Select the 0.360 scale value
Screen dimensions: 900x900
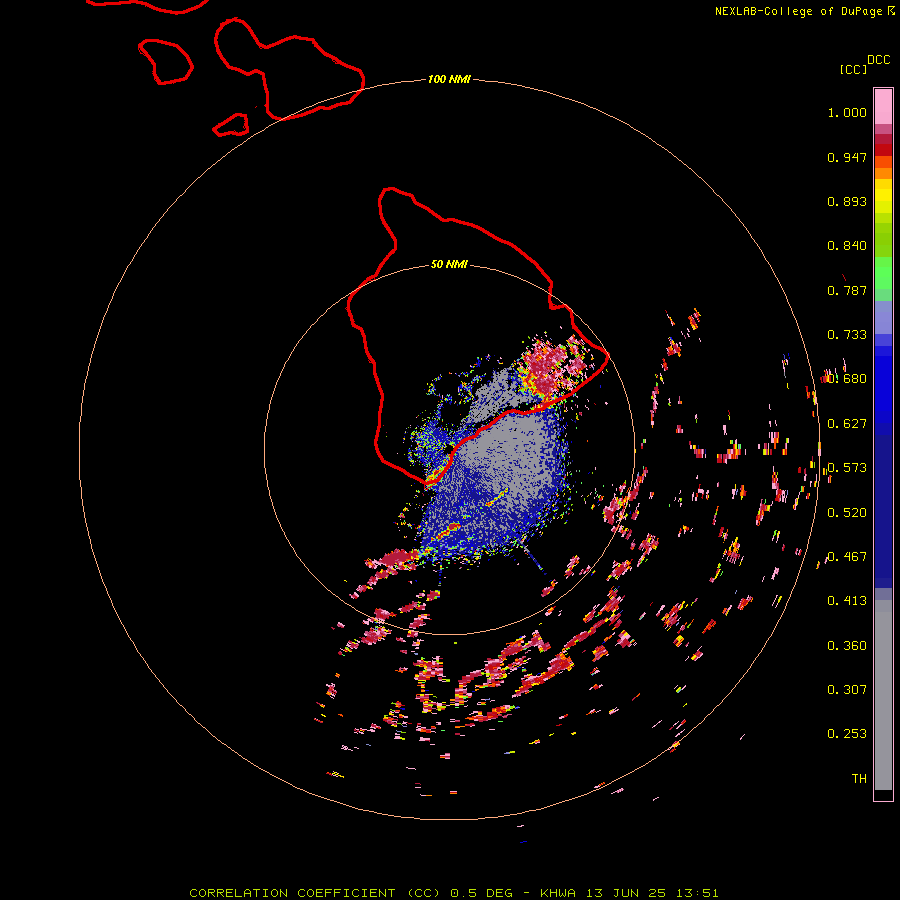(x=847, y=646)
